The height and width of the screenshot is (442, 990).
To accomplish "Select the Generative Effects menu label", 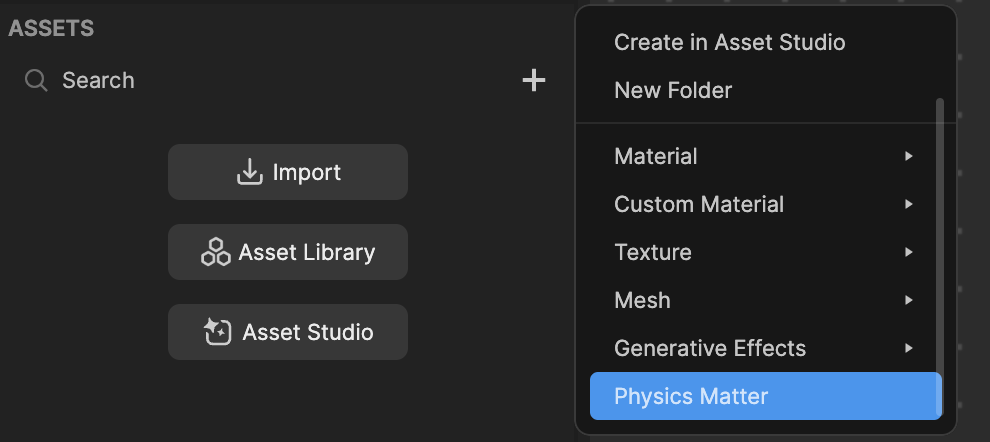I will click(x=710, y=348).
